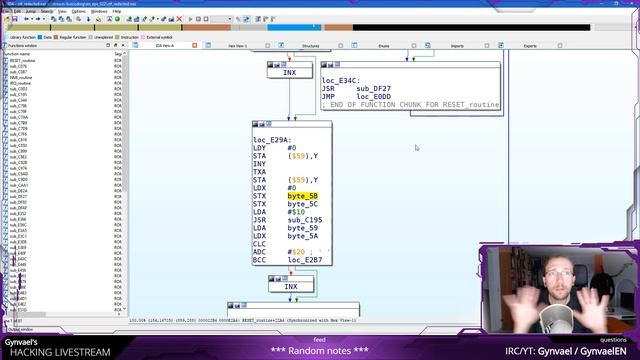Close the Enums tab
The height and width of the screenshot is (360, 640).
click(414, 46)
